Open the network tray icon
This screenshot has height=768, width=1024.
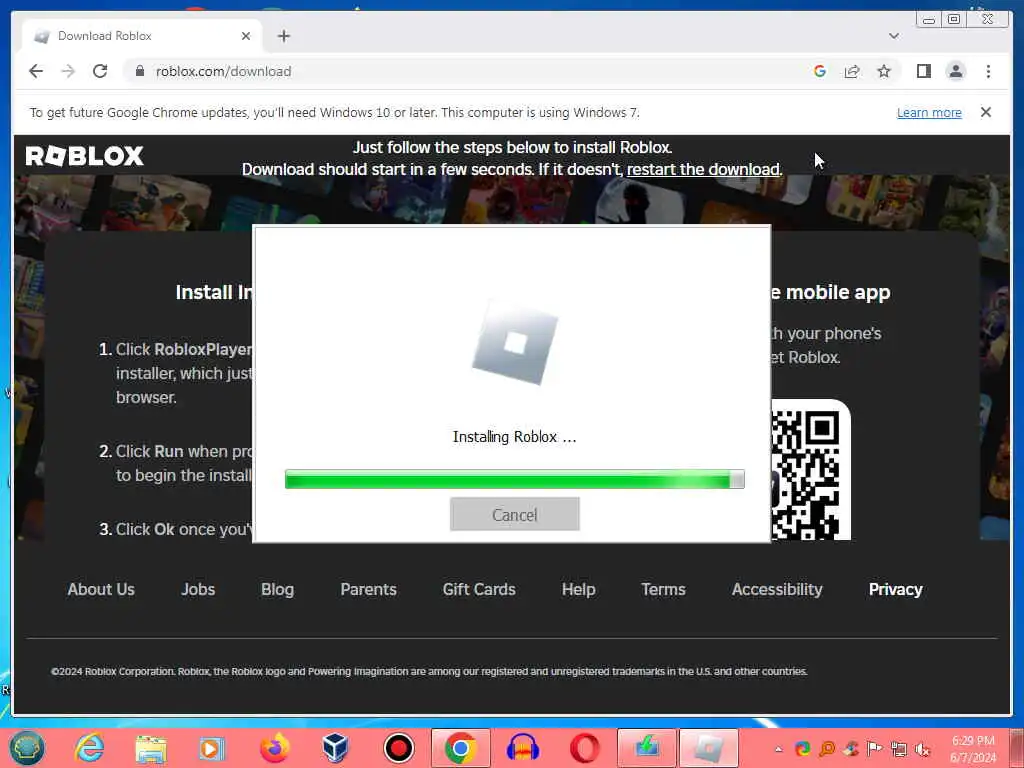(x=899, y=749)
